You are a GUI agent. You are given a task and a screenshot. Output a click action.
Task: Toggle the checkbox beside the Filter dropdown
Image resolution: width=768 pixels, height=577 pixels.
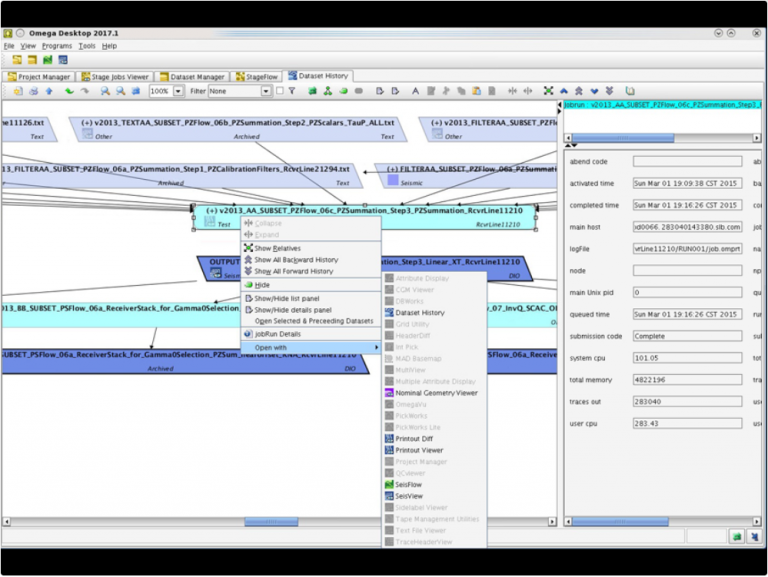[279, 91]
